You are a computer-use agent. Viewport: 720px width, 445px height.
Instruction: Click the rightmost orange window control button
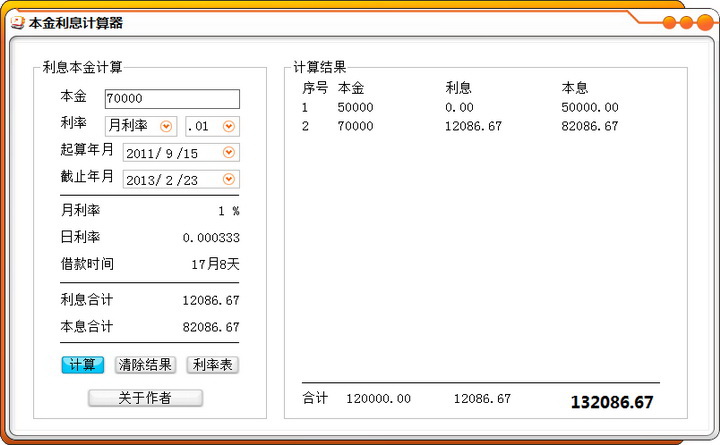[x=705, y=22]
